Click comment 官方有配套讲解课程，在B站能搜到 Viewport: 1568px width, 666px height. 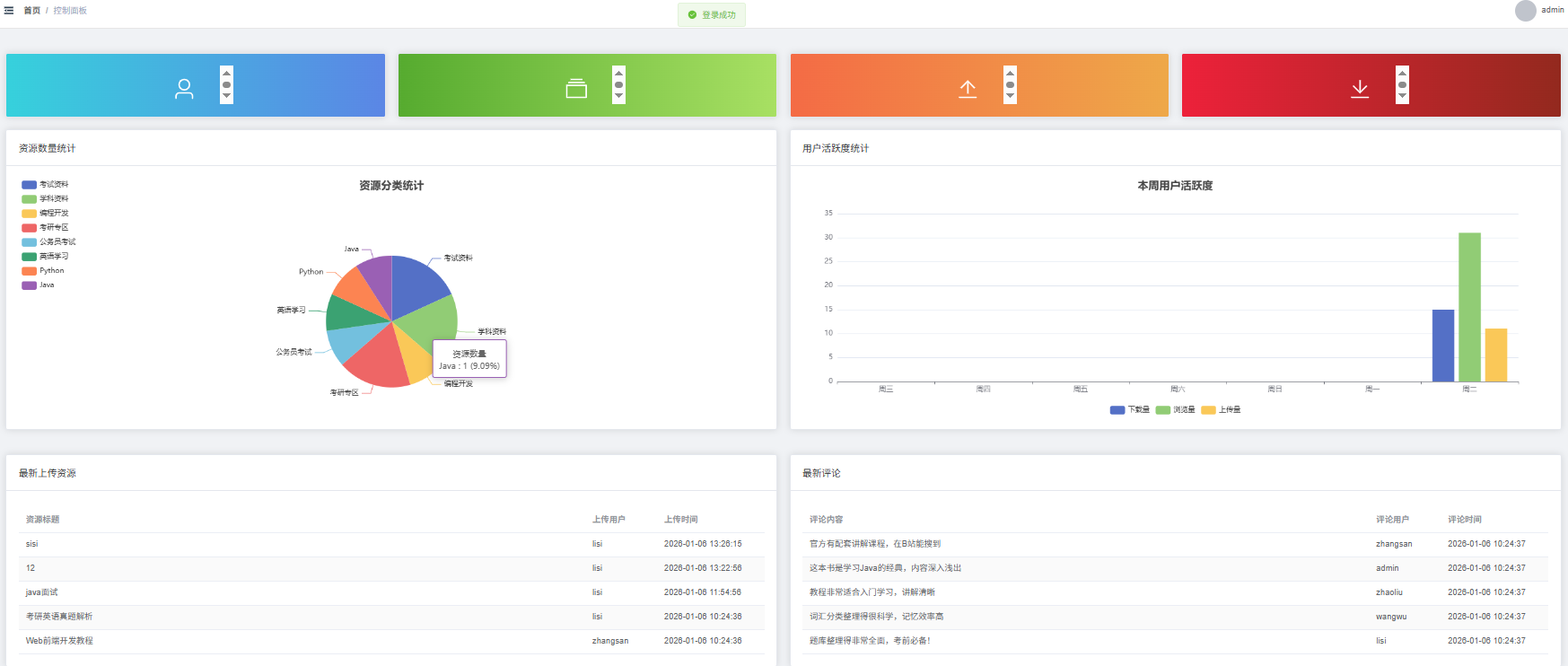pos(875,544)
